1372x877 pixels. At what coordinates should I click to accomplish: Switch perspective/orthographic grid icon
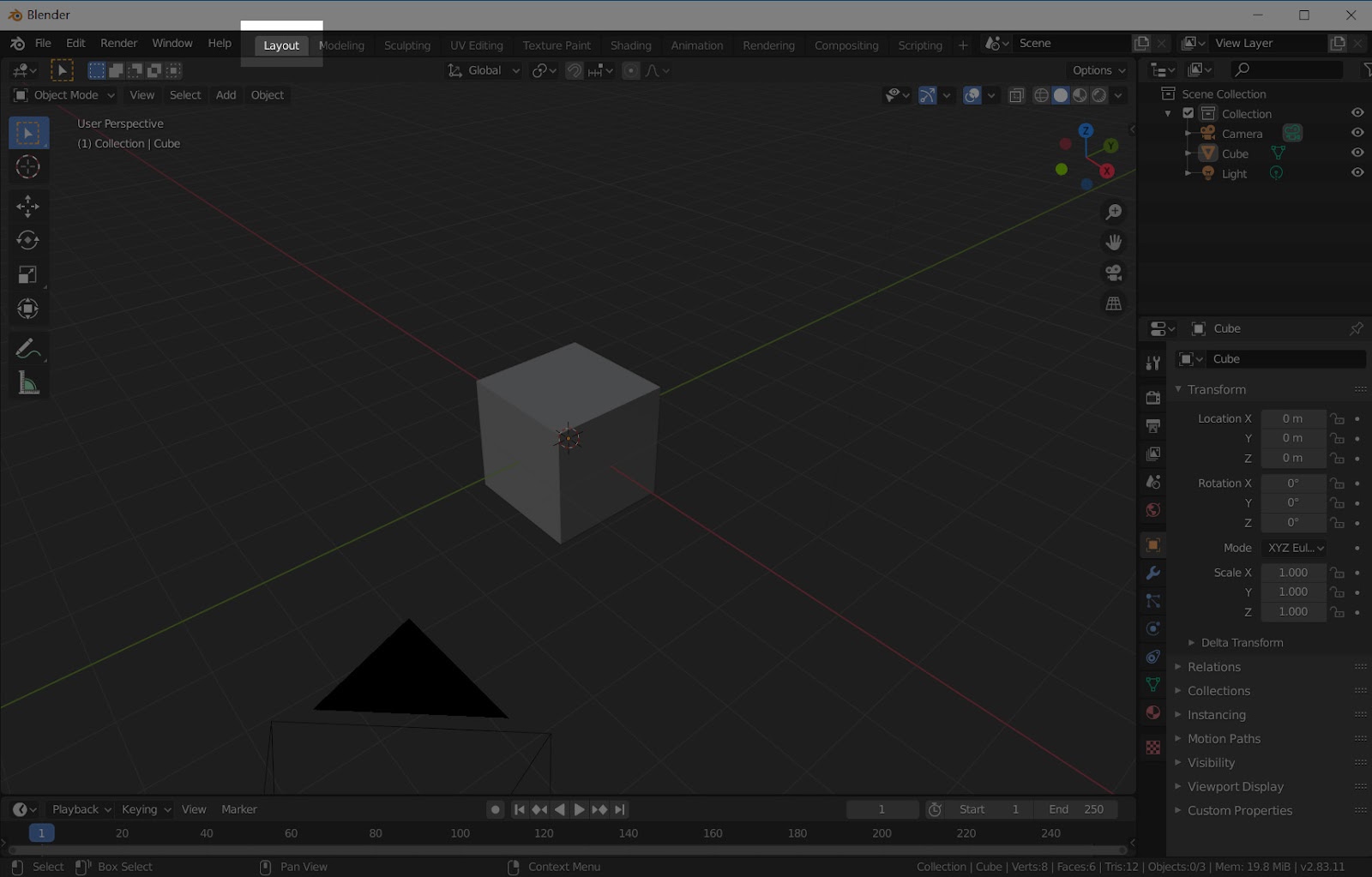1113,303
